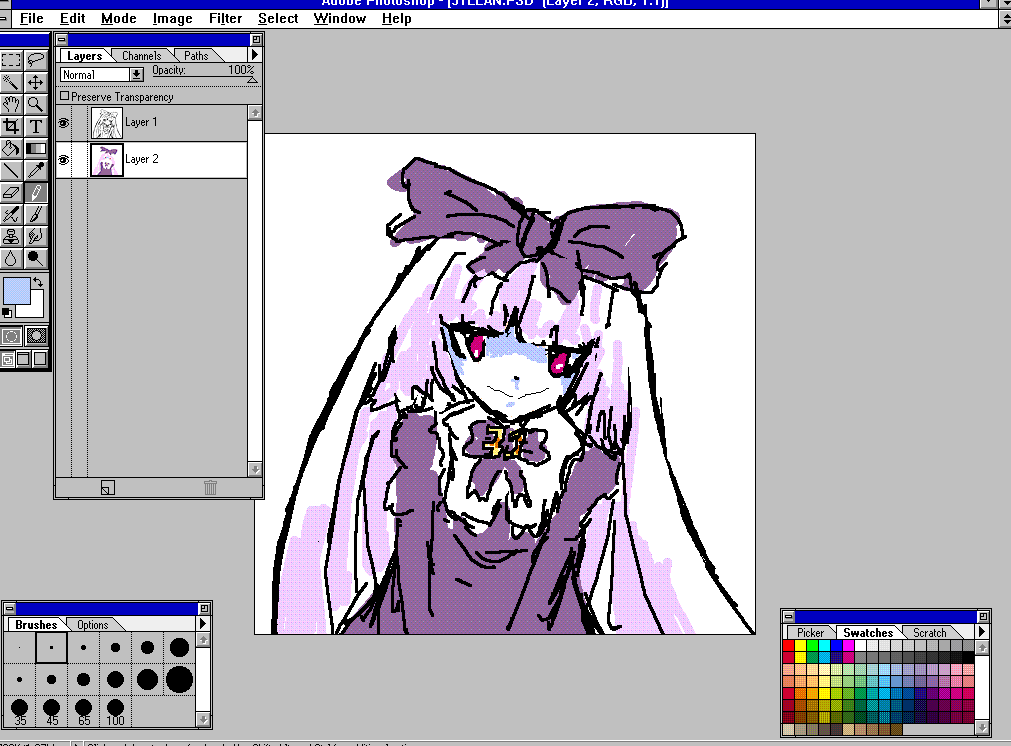Switch to full screen without menu bar
This screenshot has height=746, width=1011.
click(40, 359)
